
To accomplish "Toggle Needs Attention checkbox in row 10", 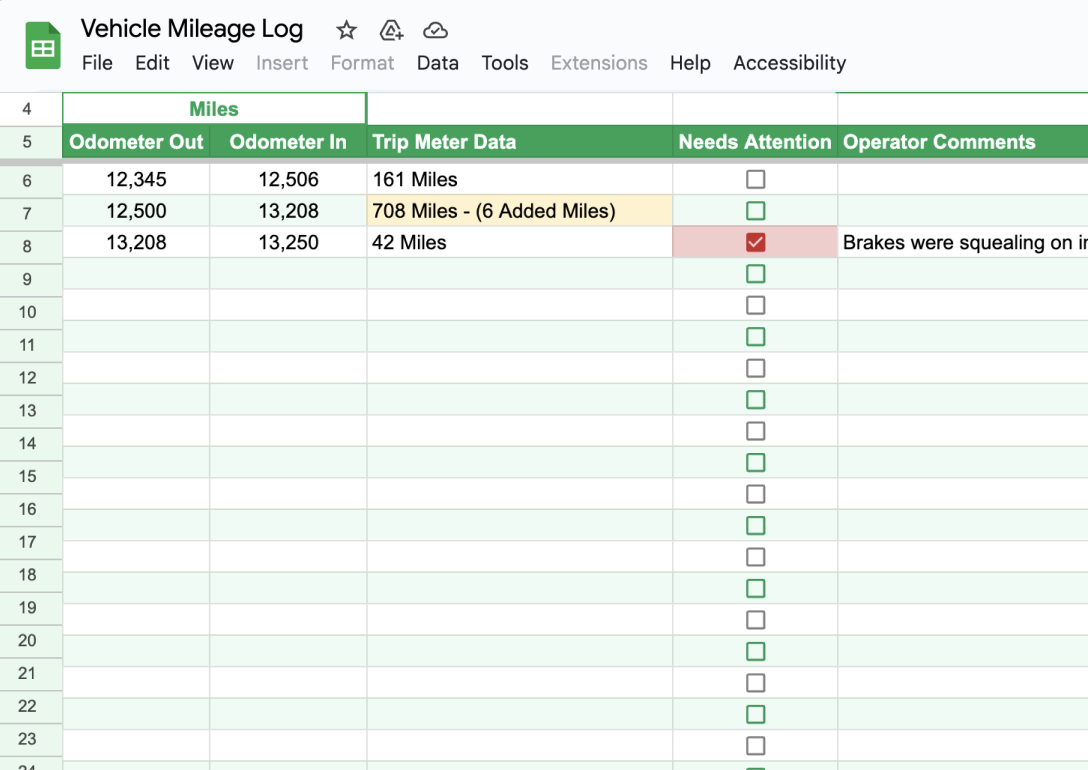I will 756,305.
